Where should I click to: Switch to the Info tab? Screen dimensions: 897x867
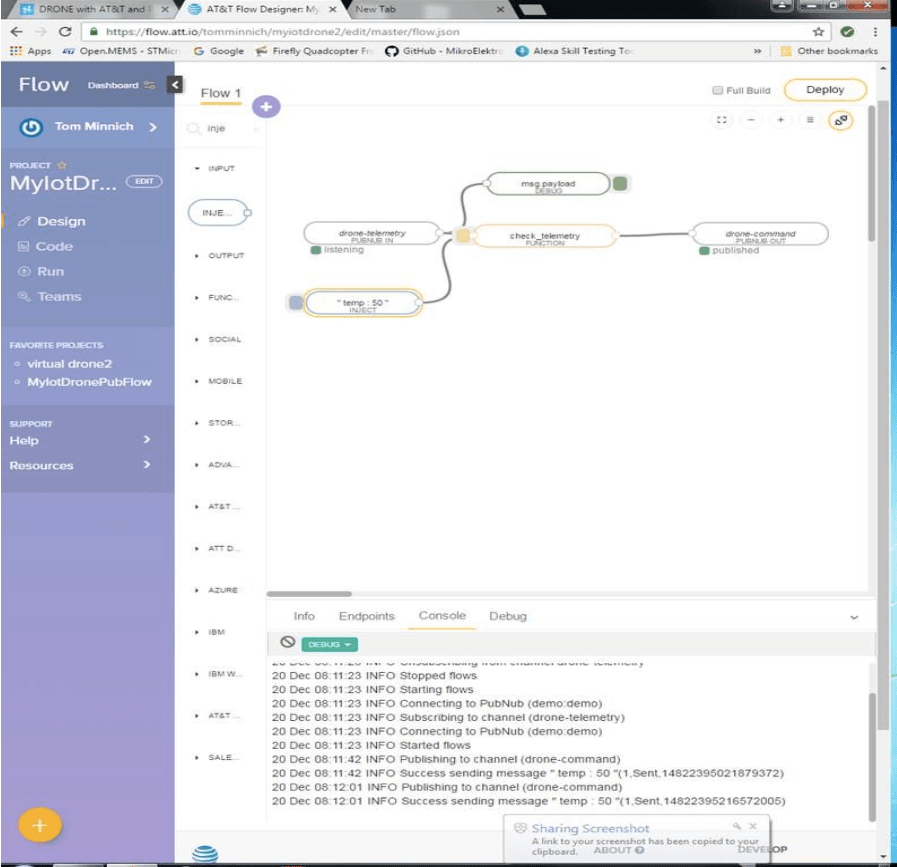coord(304,616)
